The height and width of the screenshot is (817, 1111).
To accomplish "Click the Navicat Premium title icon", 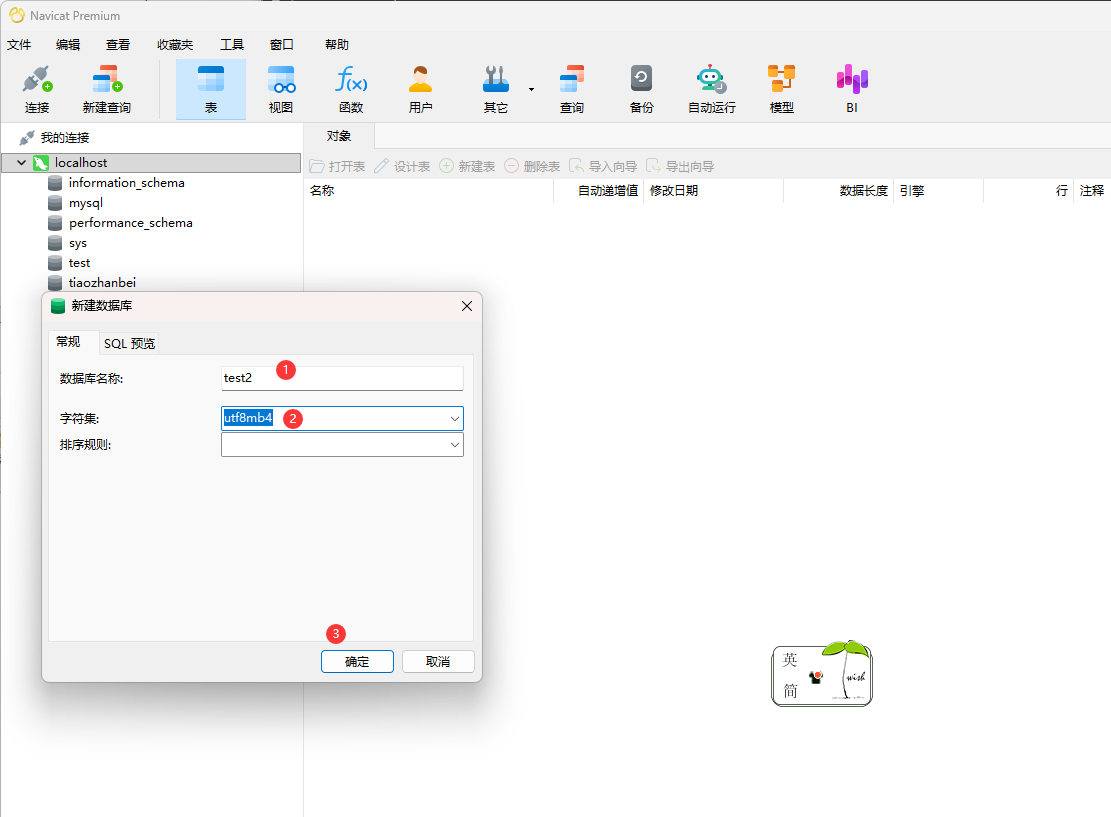I will pos(17,15).
